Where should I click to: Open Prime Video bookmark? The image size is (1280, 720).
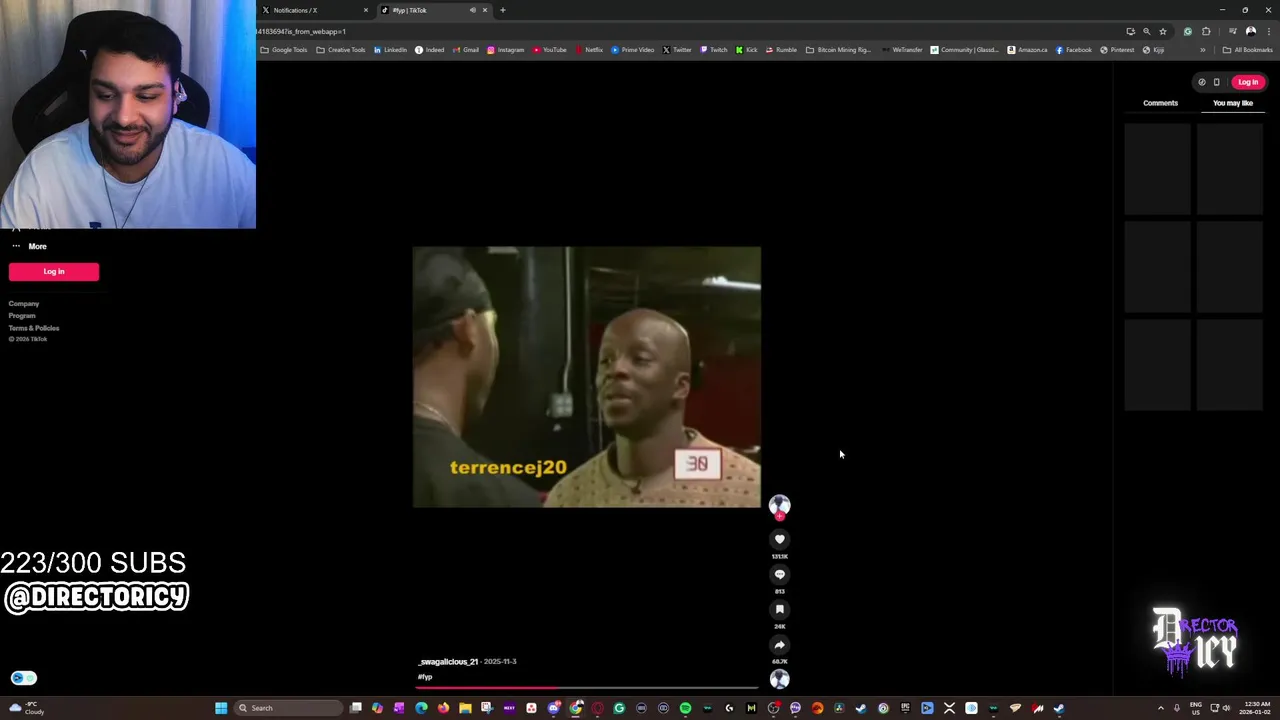(x=632, y=50)
